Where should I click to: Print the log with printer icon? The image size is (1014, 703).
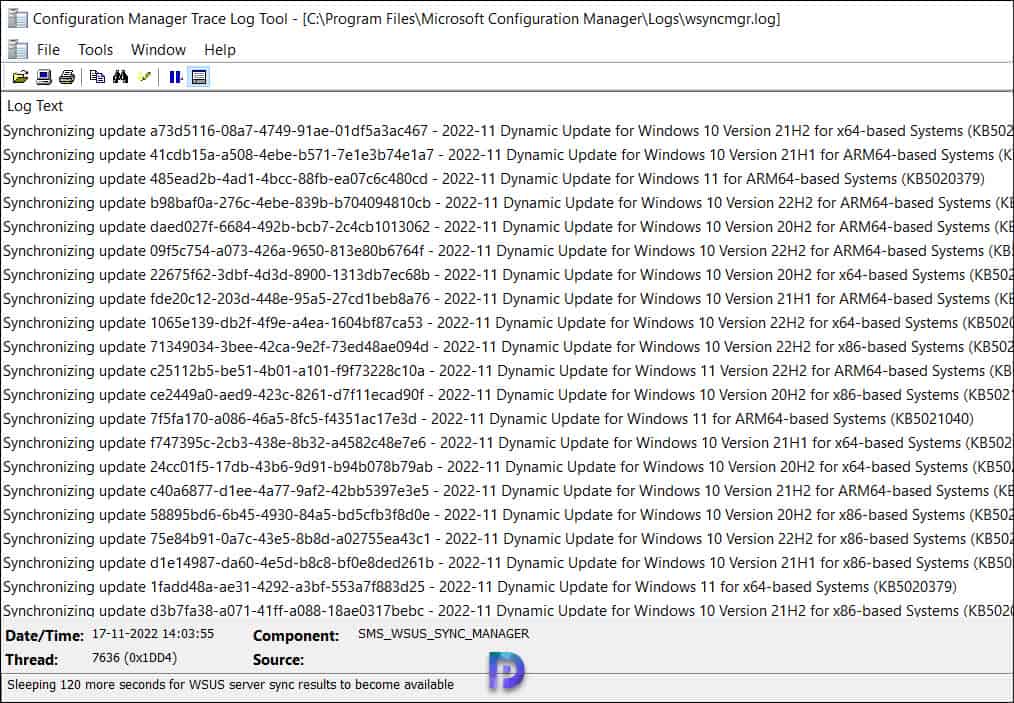(x=67, y=78)
